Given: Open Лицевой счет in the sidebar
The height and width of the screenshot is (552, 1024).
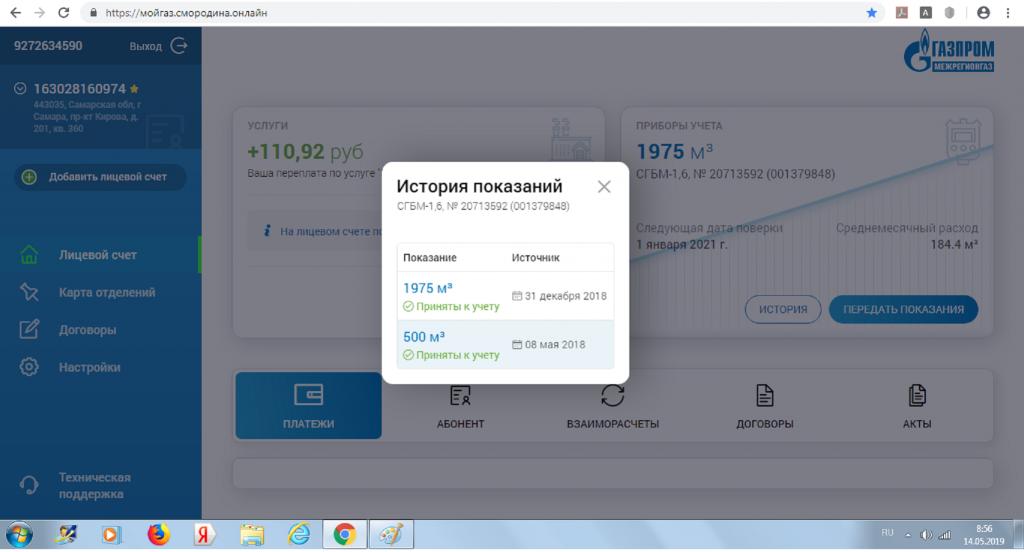Looking at the screenshot, I should 97,255.
